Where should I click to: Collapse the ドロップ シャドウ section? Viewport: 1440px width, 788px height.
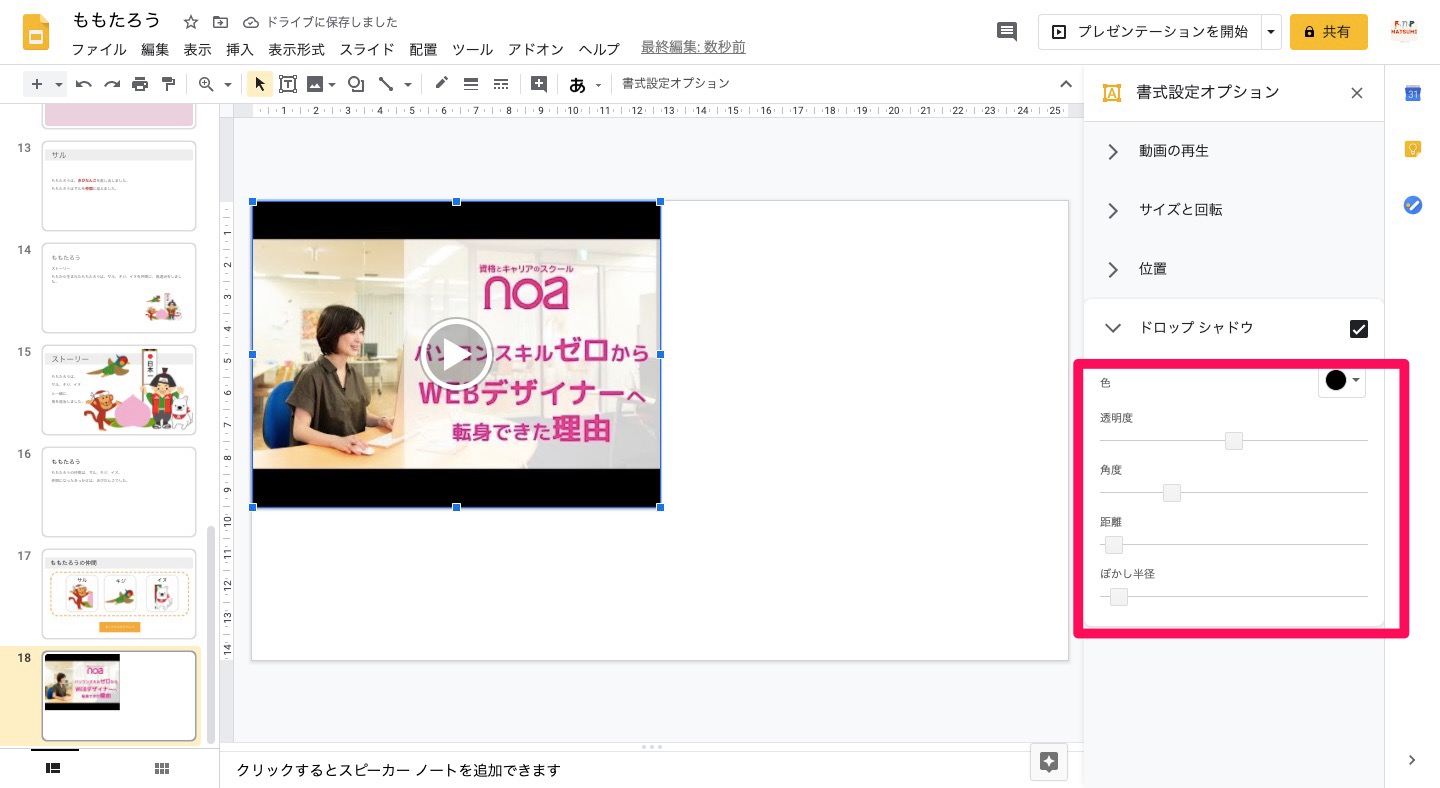(1112, 328)
